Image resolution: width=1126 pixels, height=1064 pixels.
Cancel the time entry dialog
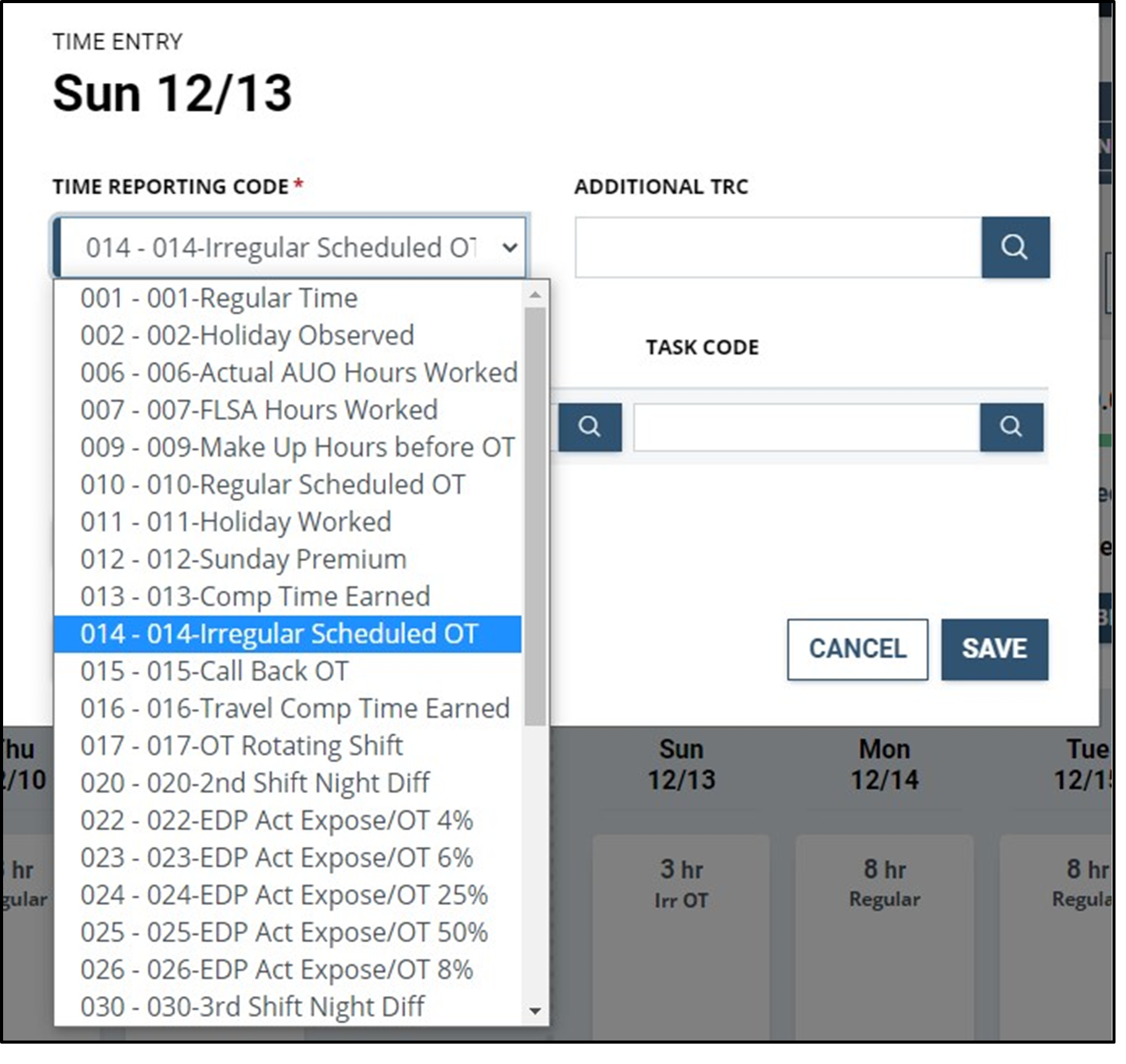click(857, 648)
